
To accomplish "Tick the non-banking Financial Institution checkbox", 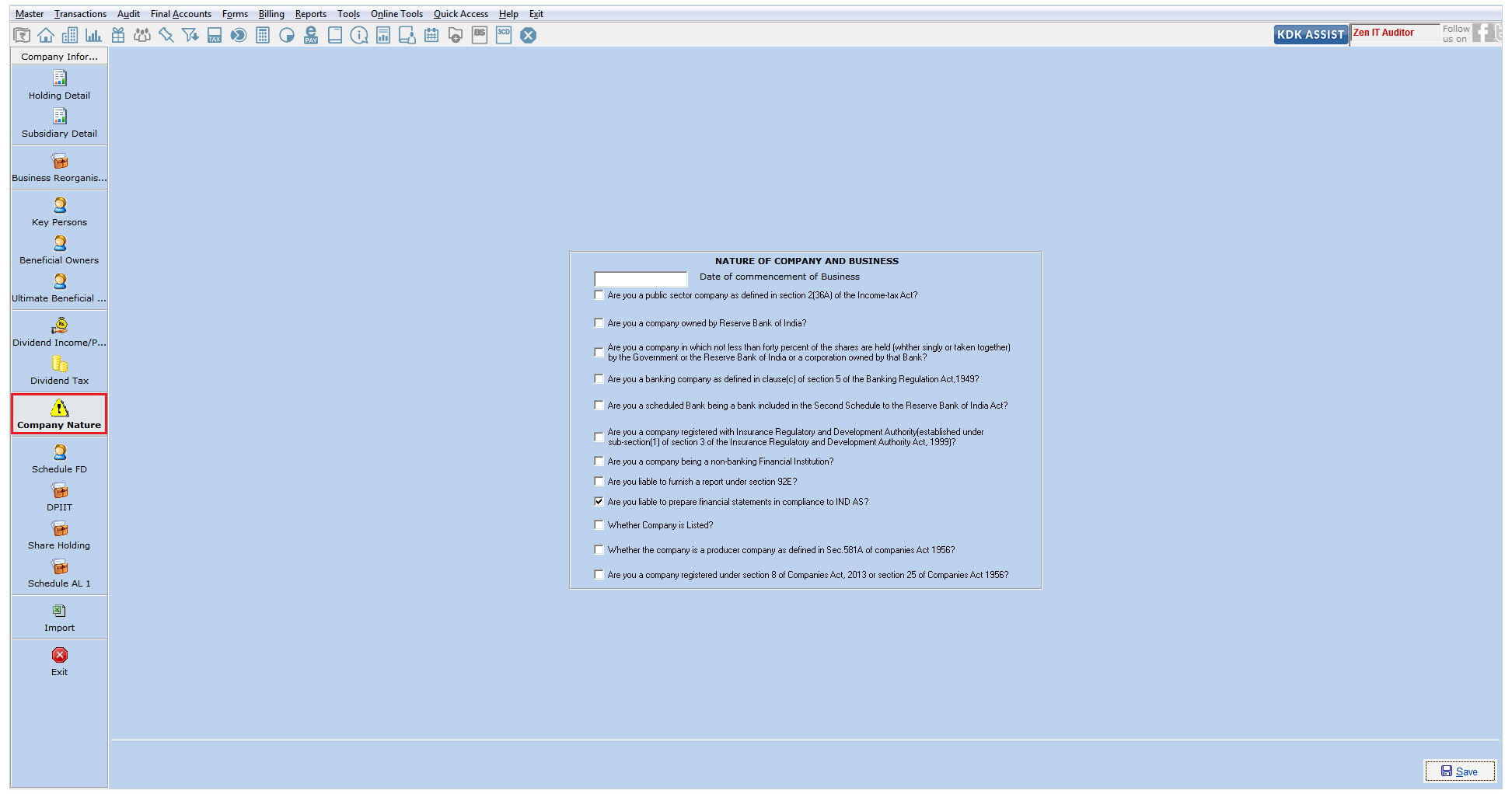I will 599,461.
